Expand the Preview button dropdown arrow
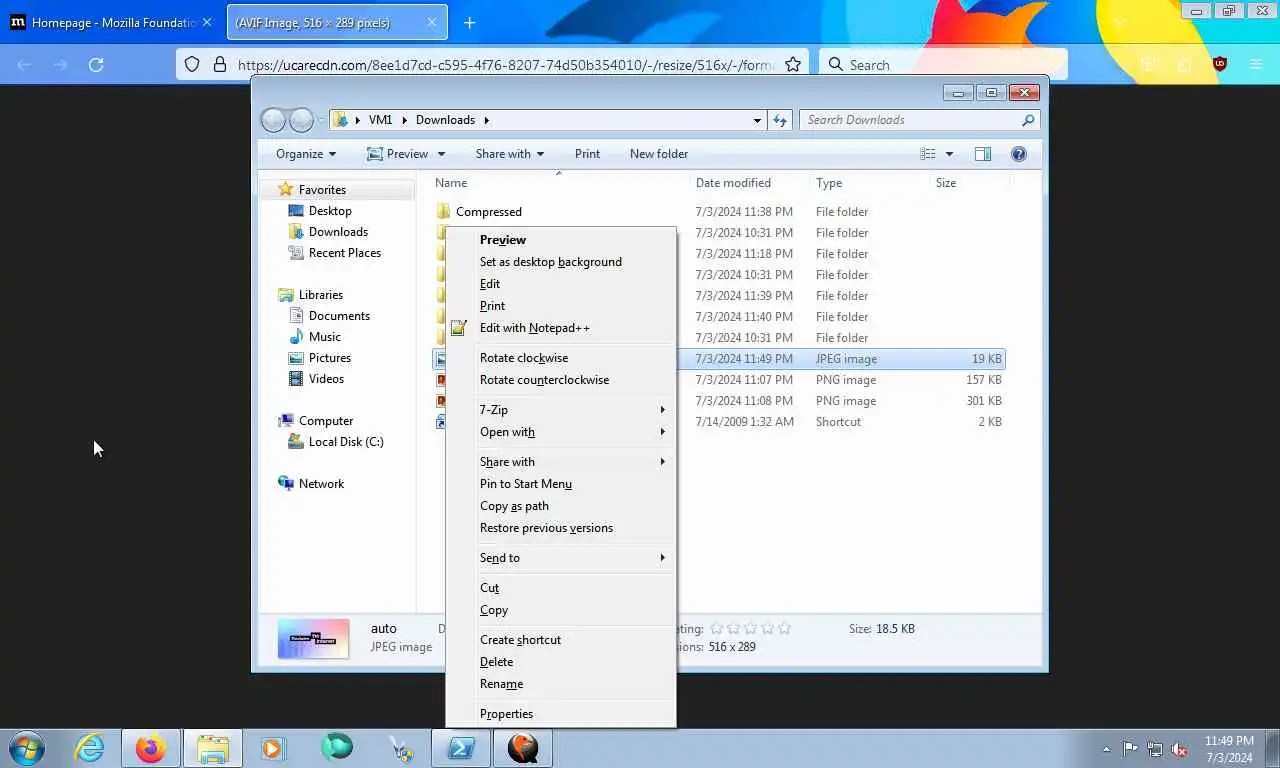Screen dimensions: 1280x768 point(441,154)
